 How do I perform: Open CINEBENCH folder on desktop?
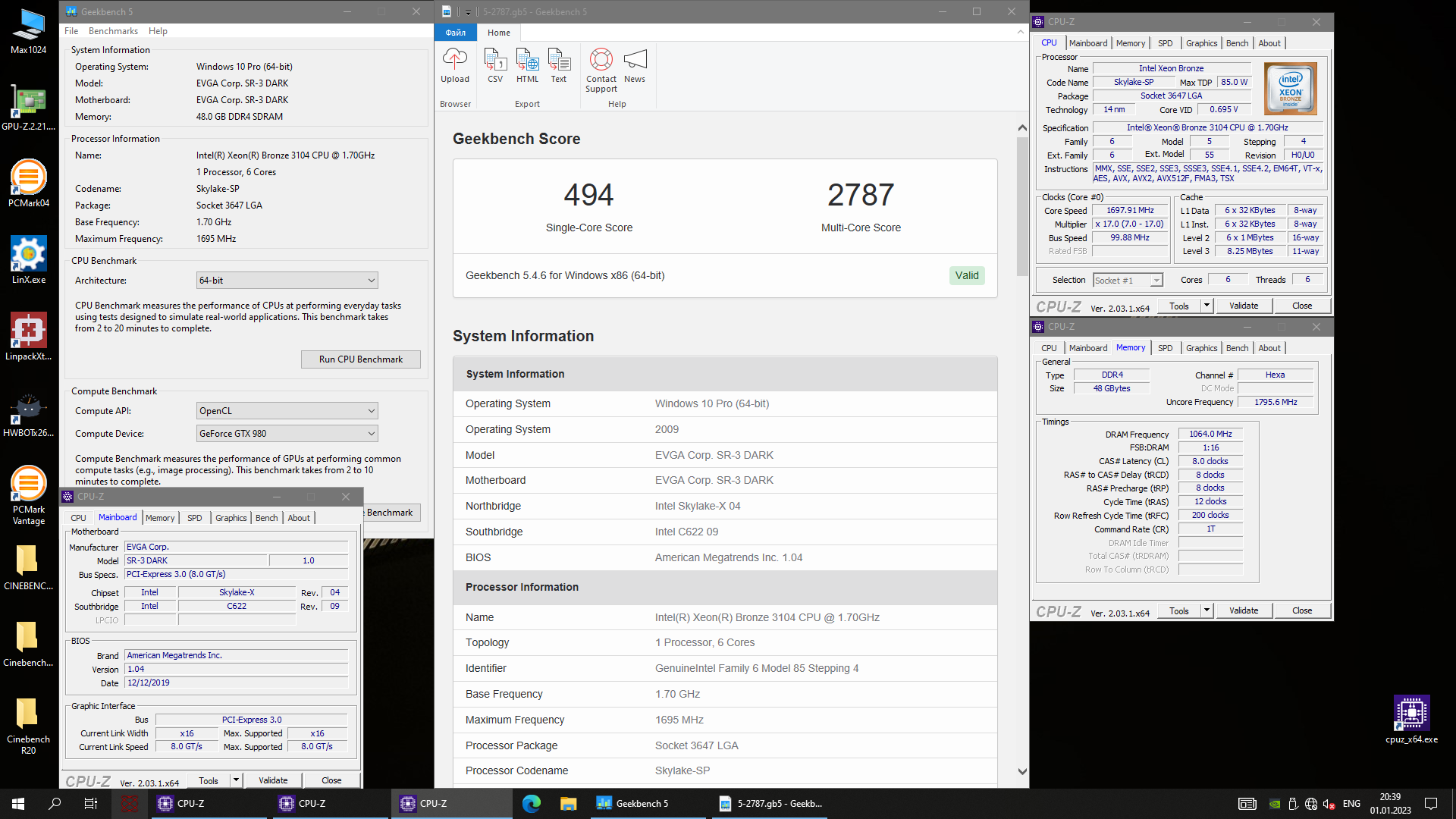(x=28, y=567)
